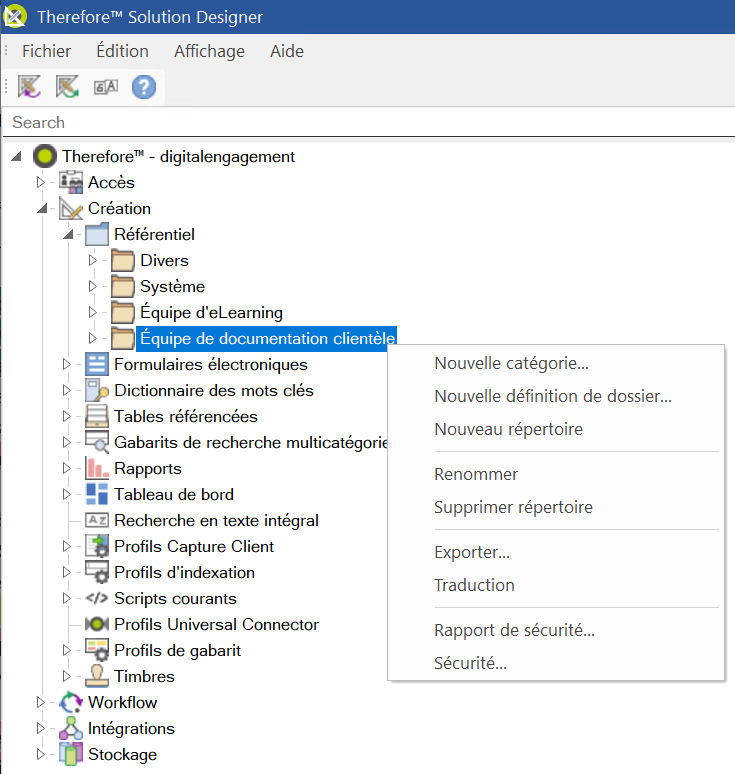Expand the Système folder
This screenshot has height=774, width=735.
click(92, 286)
